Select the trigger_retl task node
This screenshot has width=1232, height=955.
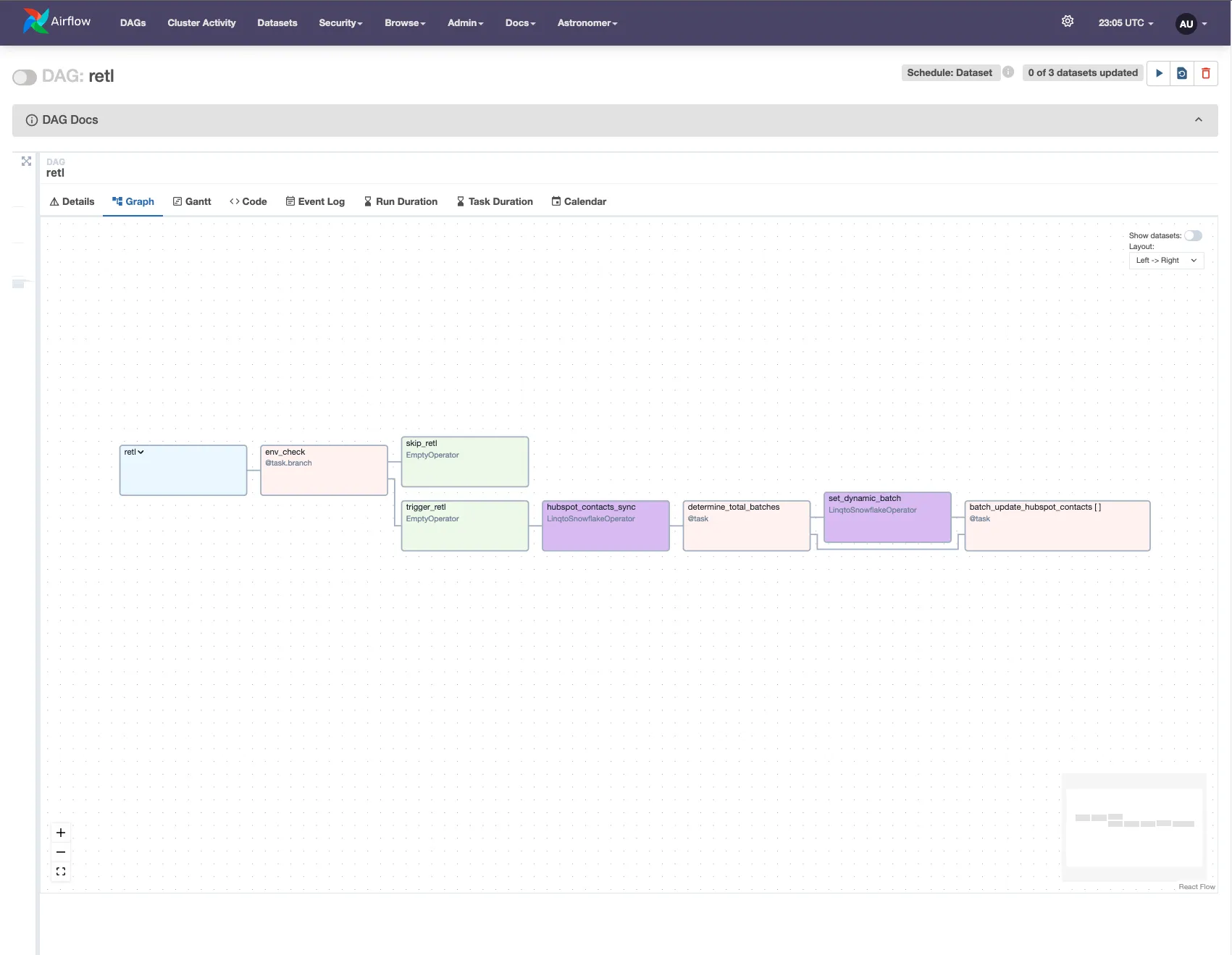[x=465, y=526]
